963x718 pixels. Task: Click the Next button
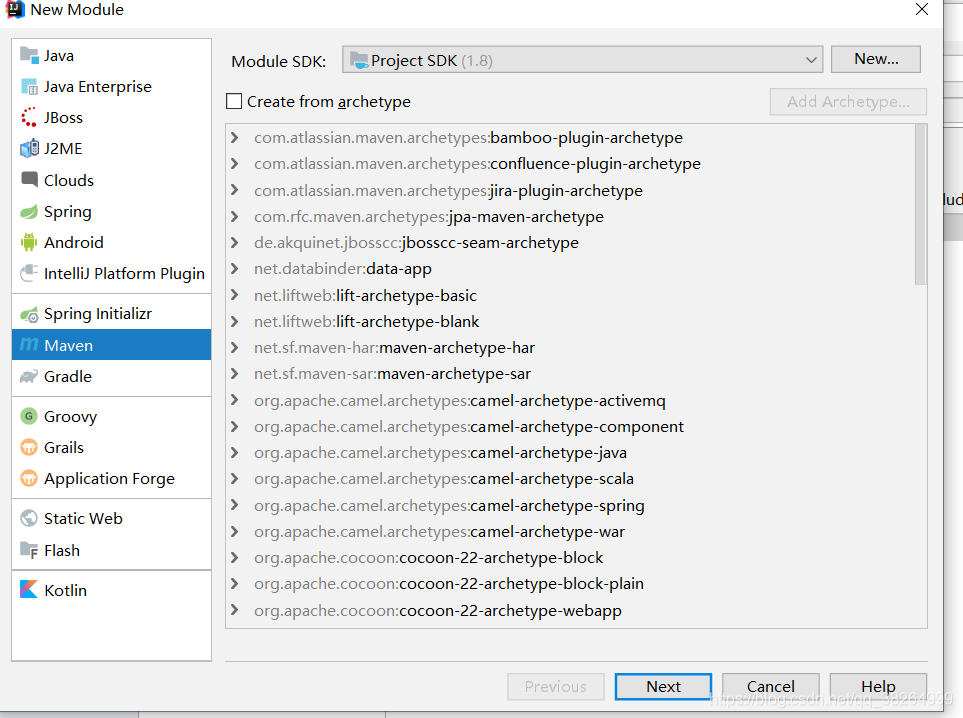[663, 686]
